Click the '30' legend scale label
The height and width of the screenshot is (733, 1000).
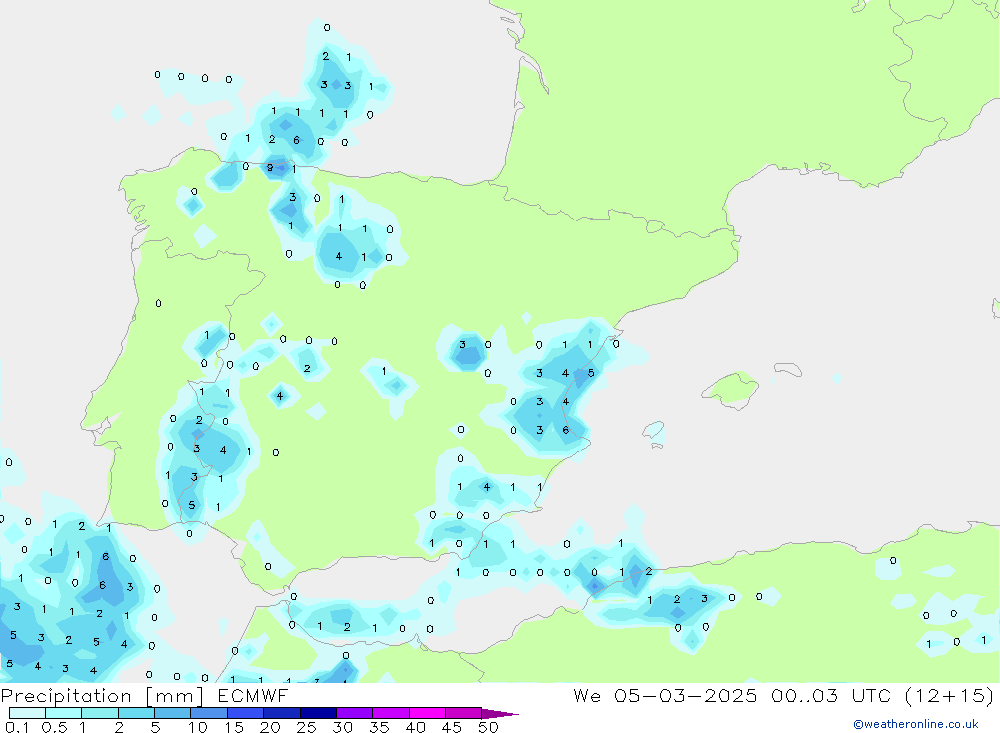click(343, 727)
